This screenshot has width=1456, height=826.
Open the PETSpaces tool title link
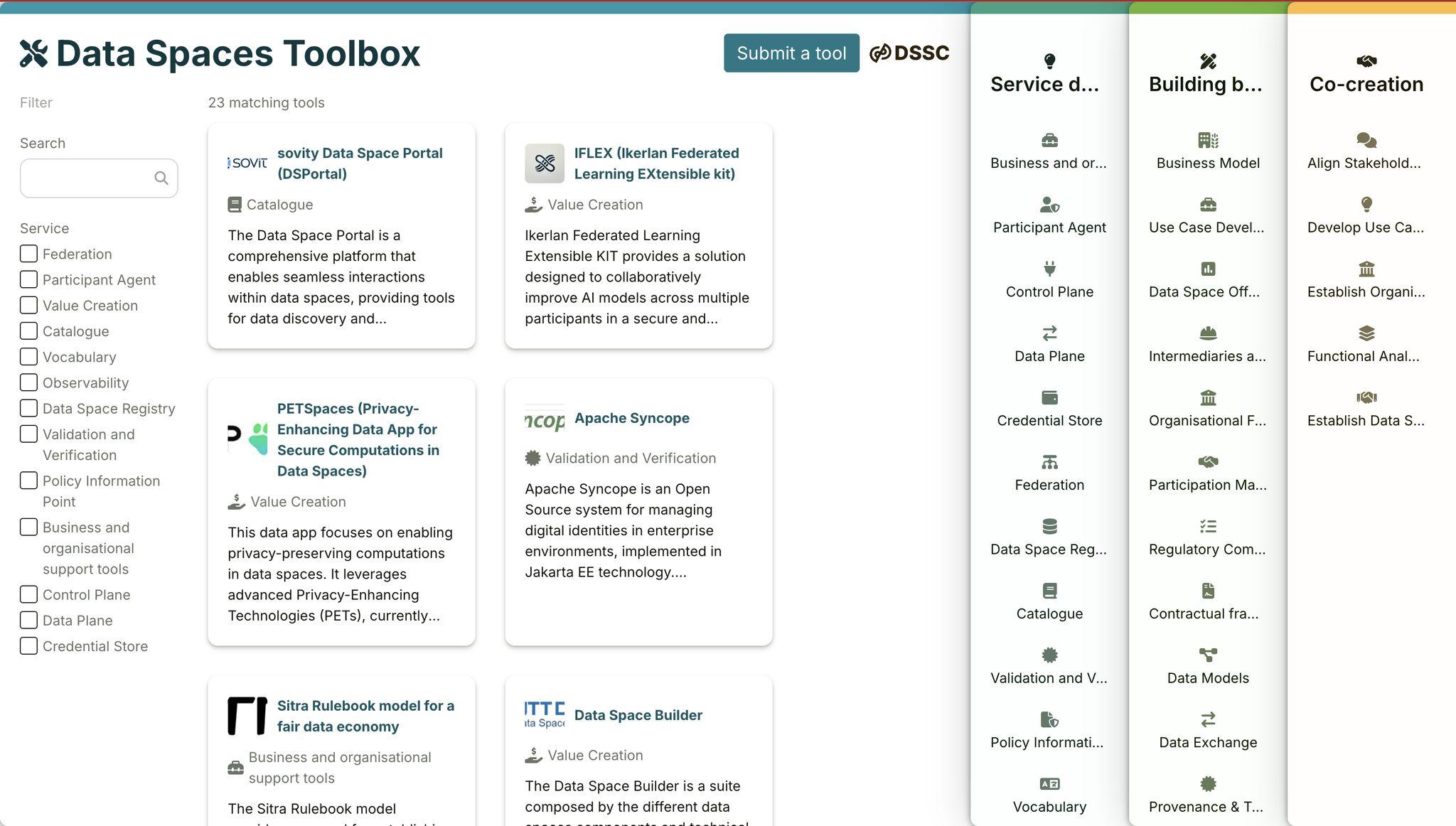coord(358,439)
